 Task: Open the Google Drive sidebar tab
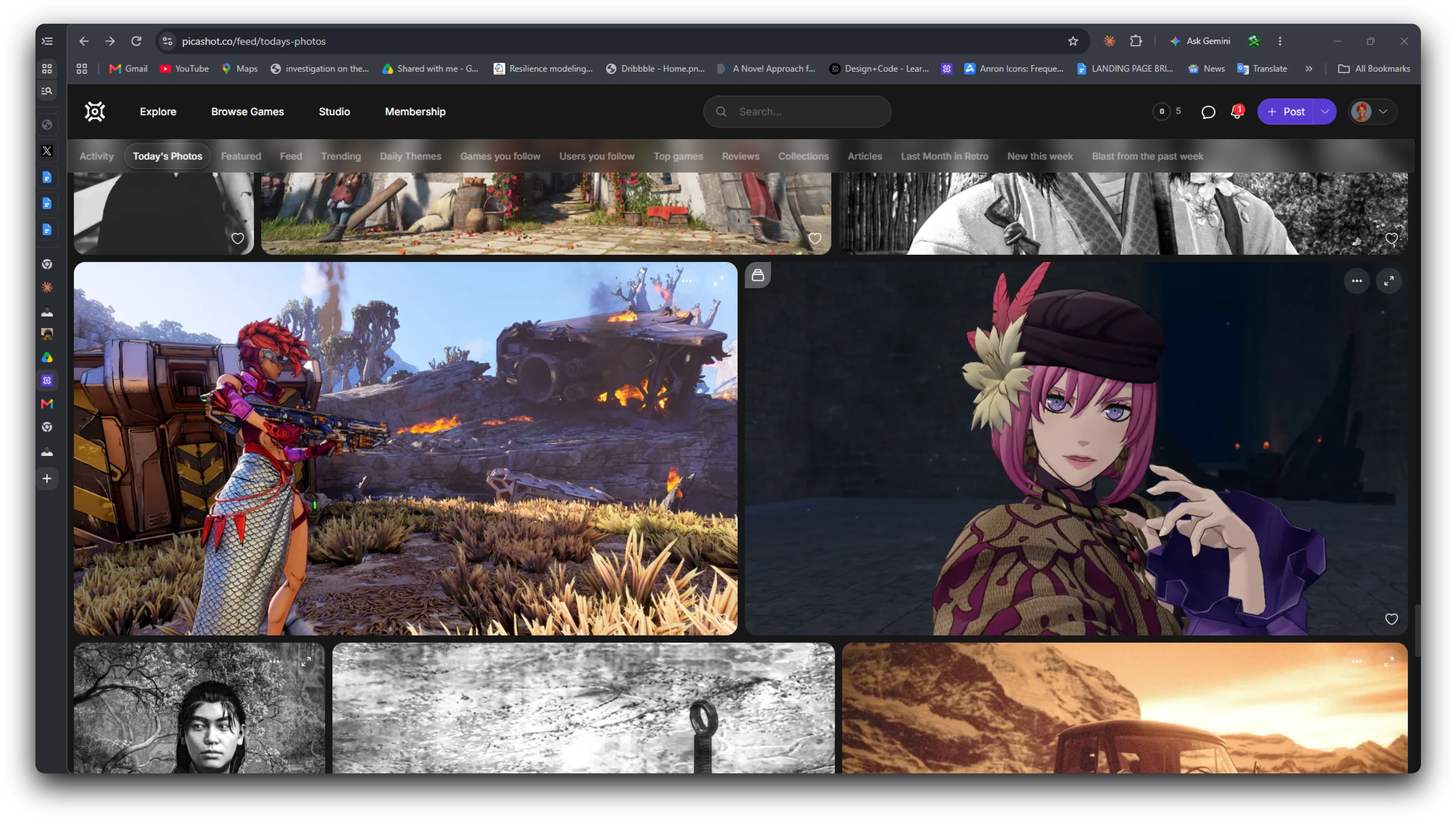pos(48,358)
